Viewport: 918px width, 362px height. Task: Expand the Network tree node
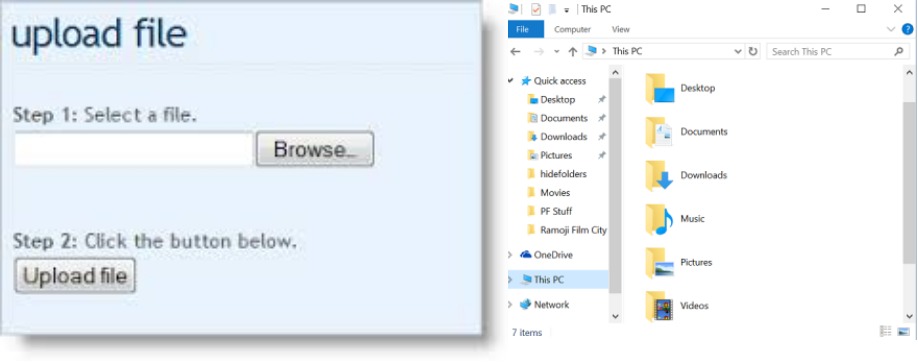510,305
